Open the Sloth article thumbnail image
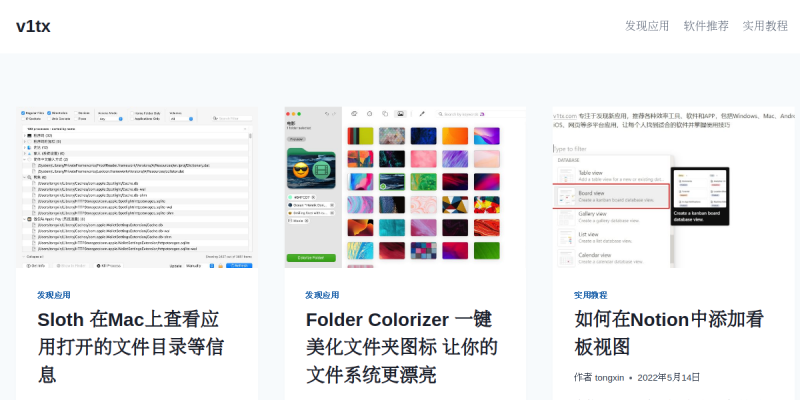Image resolution: width=800 pixels, height=400 pixels. 137,187
